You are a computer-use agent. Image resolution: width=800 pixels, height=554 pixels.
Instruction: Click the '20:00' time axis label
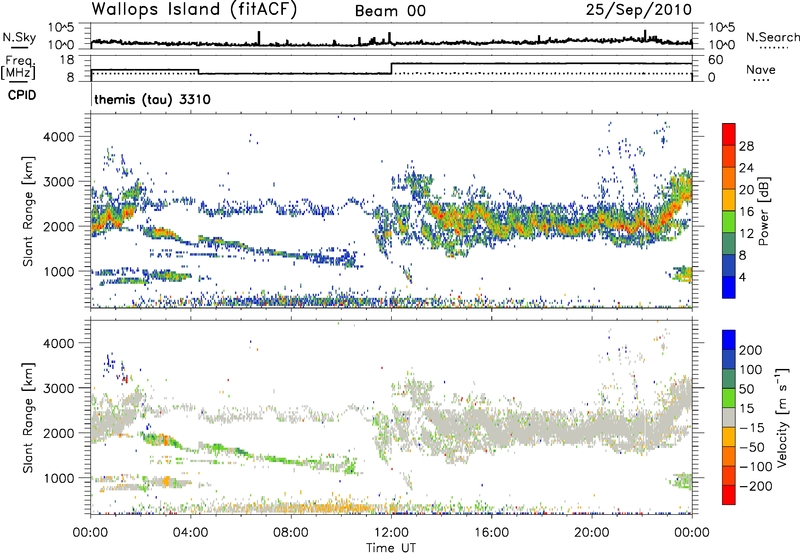[x=592, y=533]
